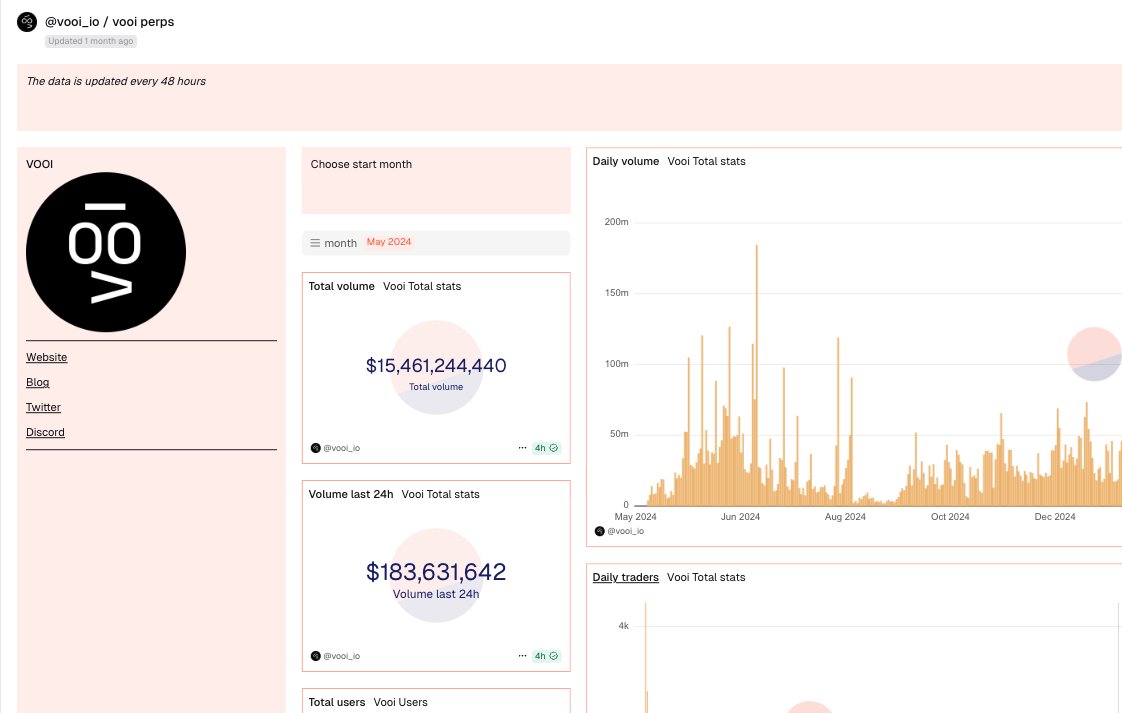Visit the Twitter link
Screen dimensions: 1122x713
[43, 407]
